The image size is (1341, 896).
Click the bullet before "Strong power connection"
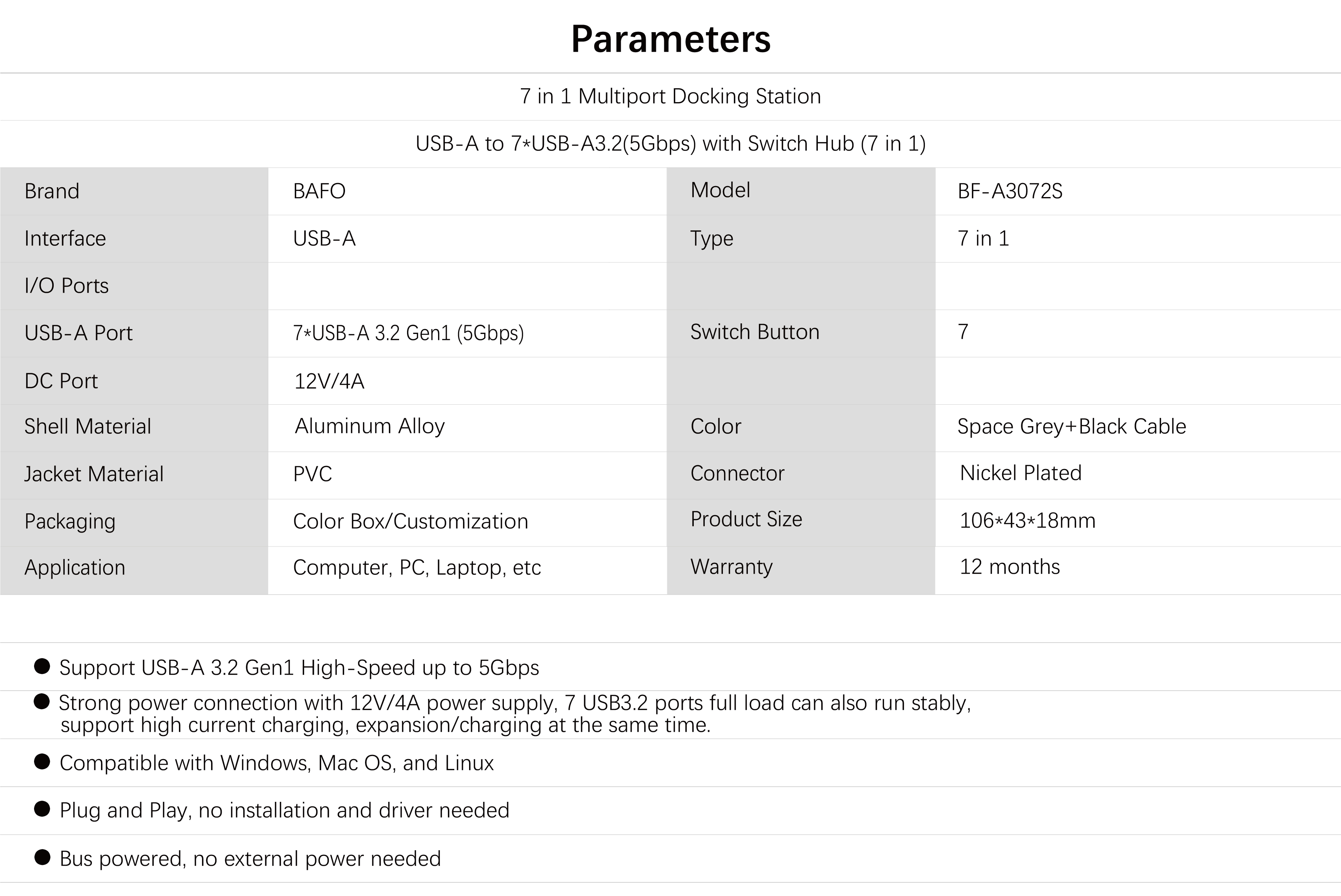(x=42, y=702)
